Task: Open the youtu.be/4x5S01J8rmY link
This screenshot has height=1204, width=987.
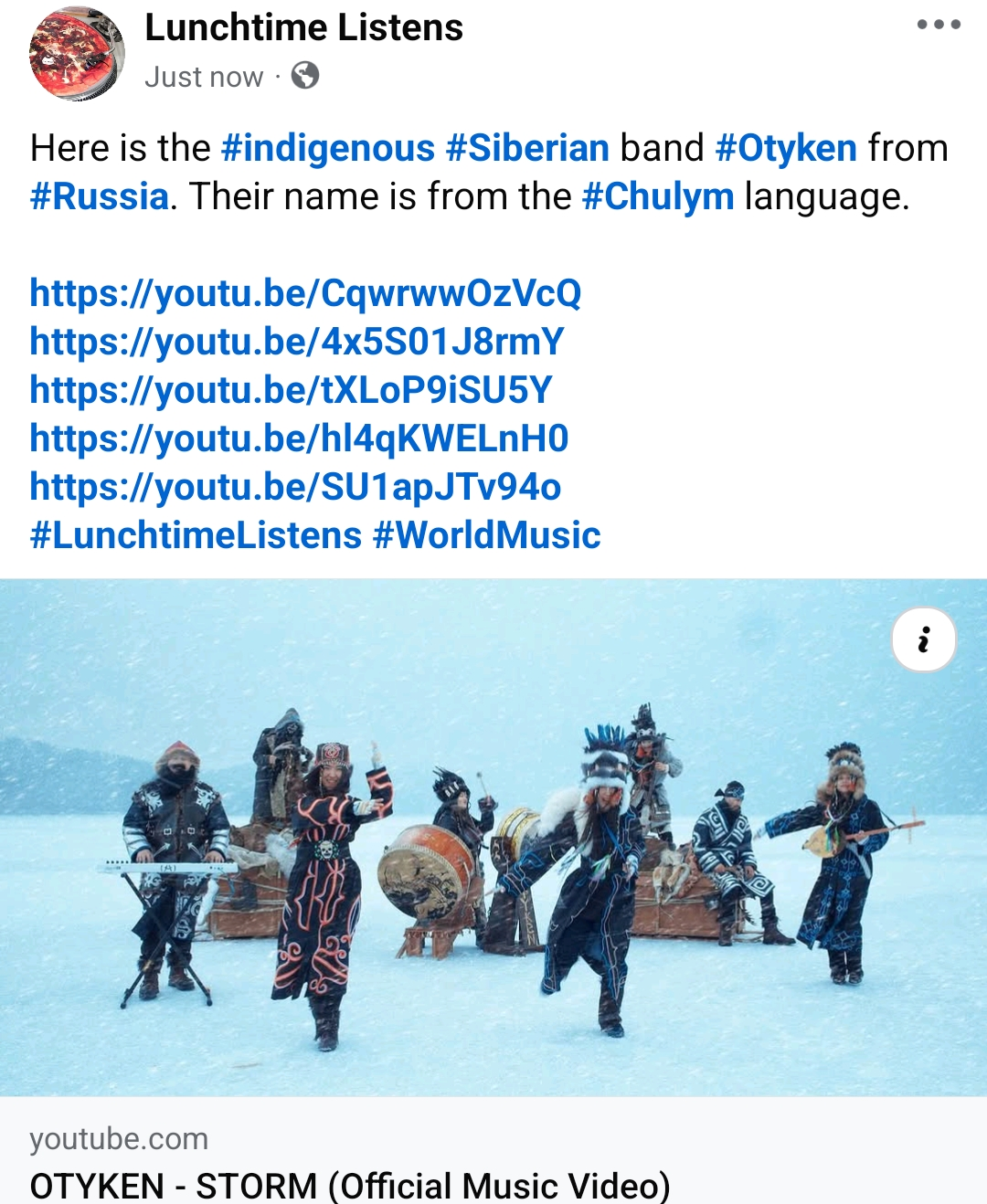Action: click(x=297, y=342)
